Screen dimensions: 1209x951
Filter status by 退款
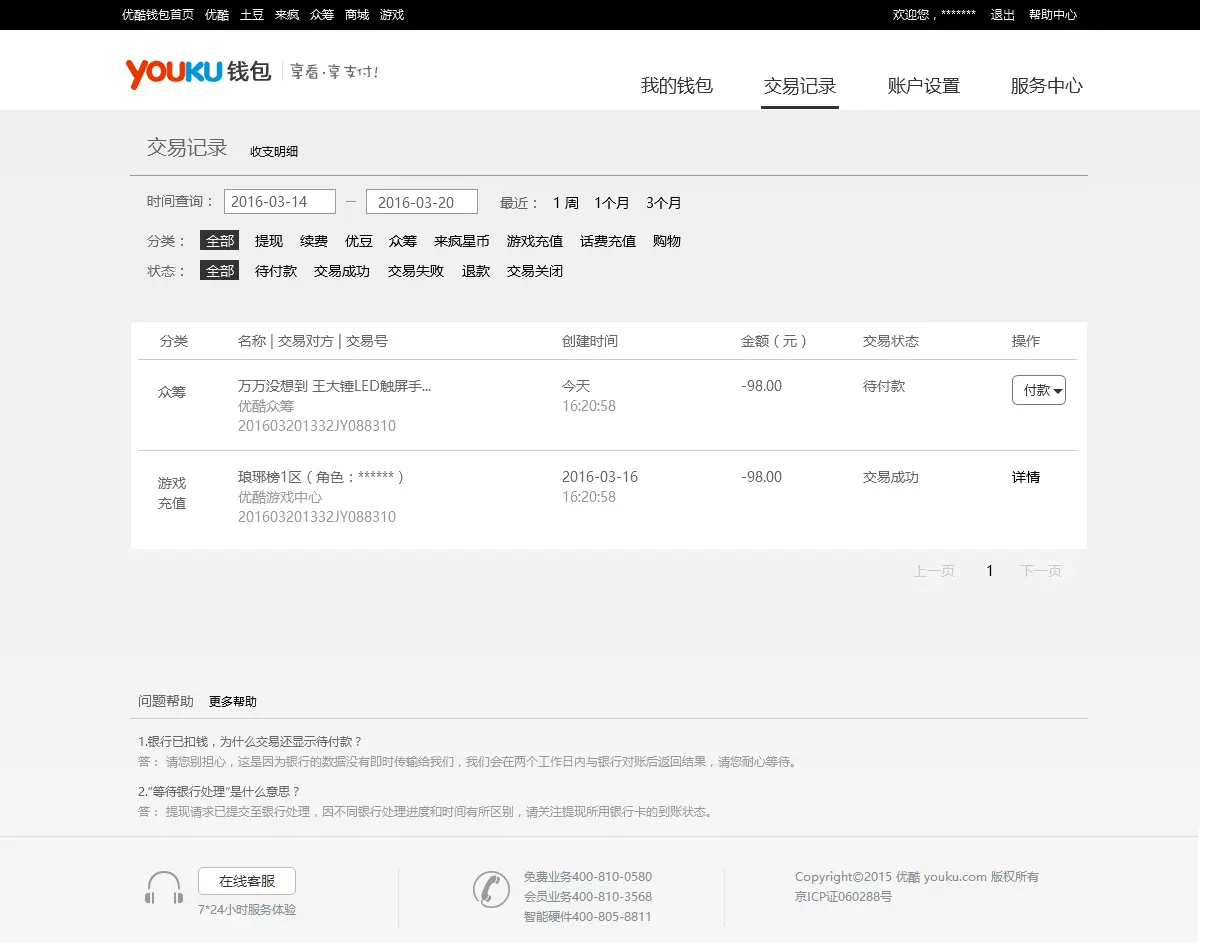coord(476,271)
